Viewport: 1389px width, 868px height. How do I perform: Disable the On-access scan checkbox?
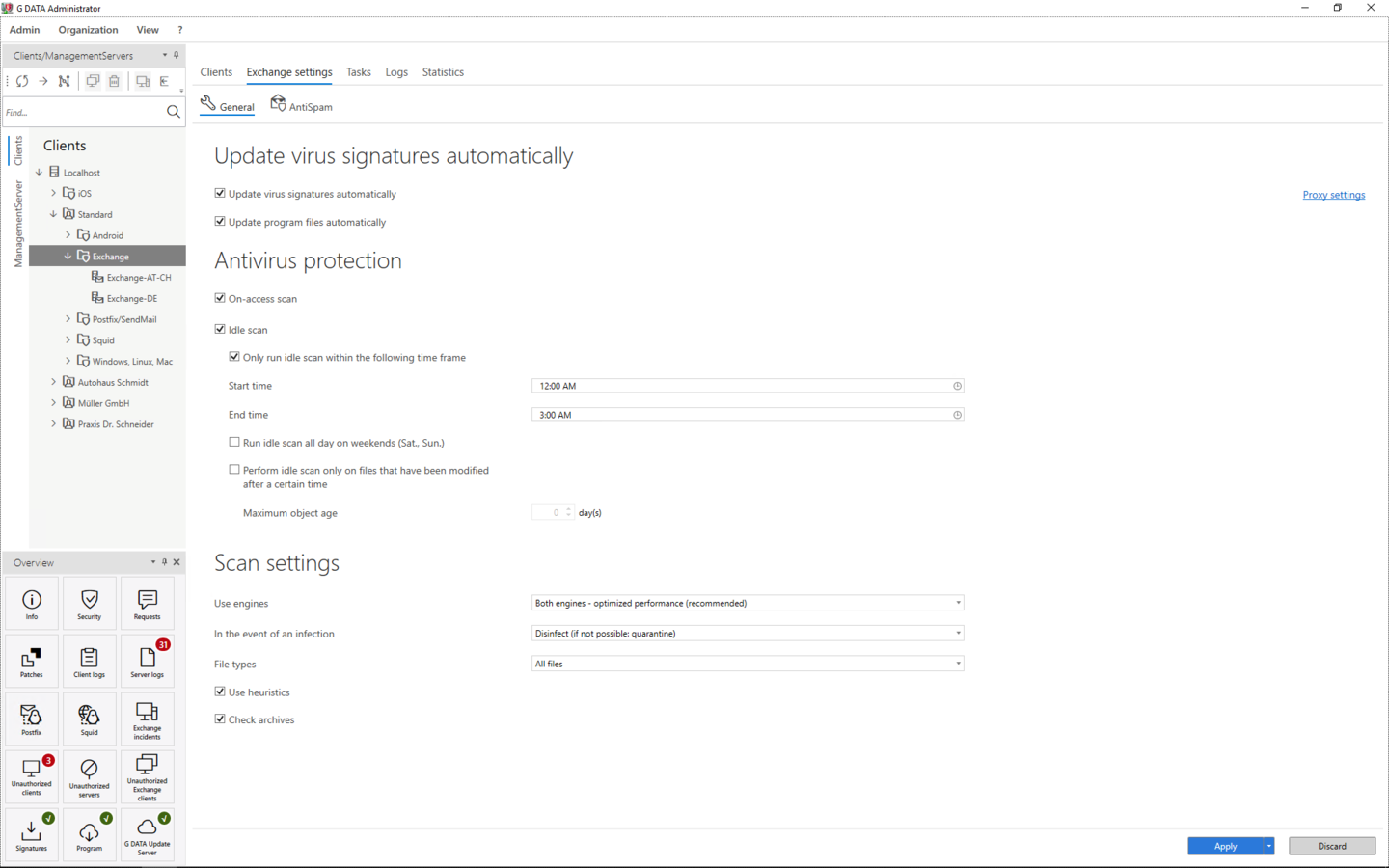coord(220,298)
